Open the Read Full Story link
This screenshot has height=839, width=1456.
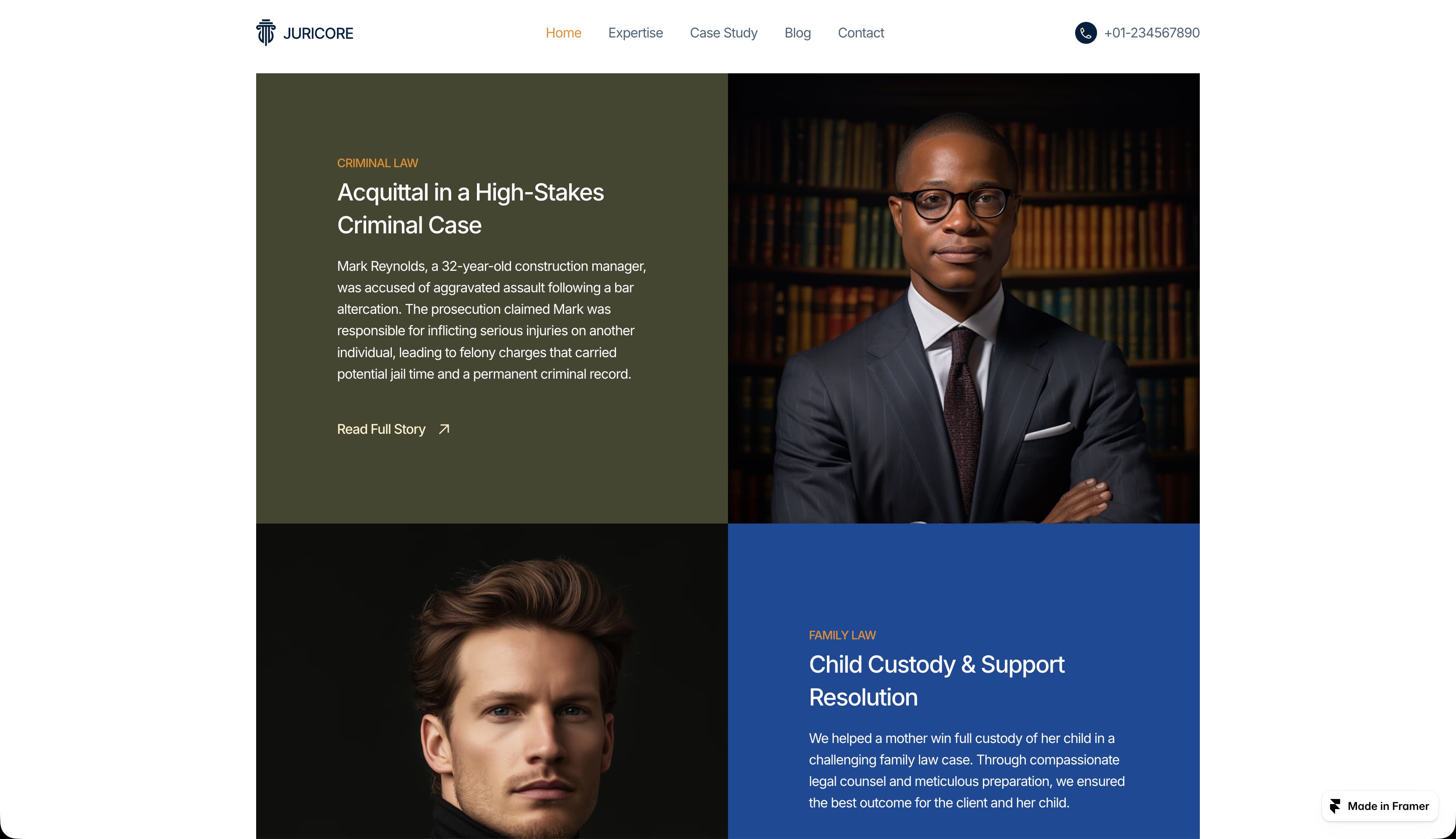[381, 429]
